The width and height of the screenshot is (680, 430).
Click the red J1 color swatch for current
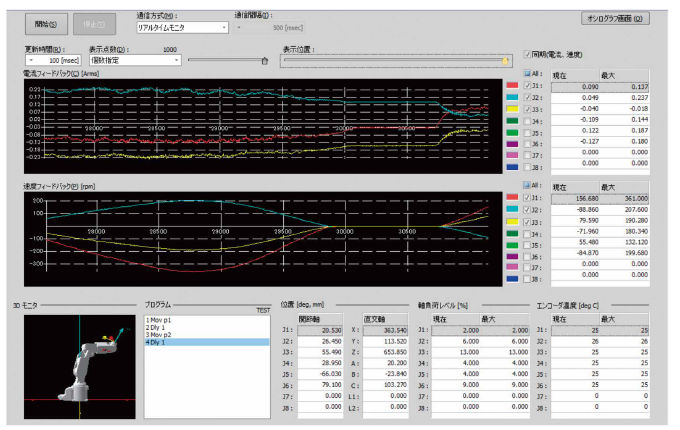[x=511, y=87]
